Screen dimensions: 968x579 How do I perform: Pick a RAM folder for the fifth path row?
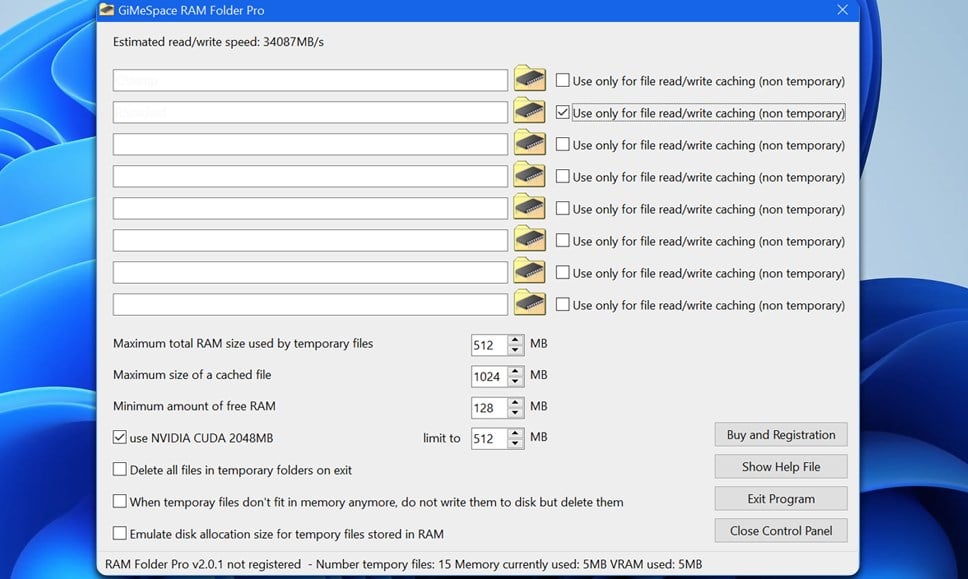tap(530, 207)
